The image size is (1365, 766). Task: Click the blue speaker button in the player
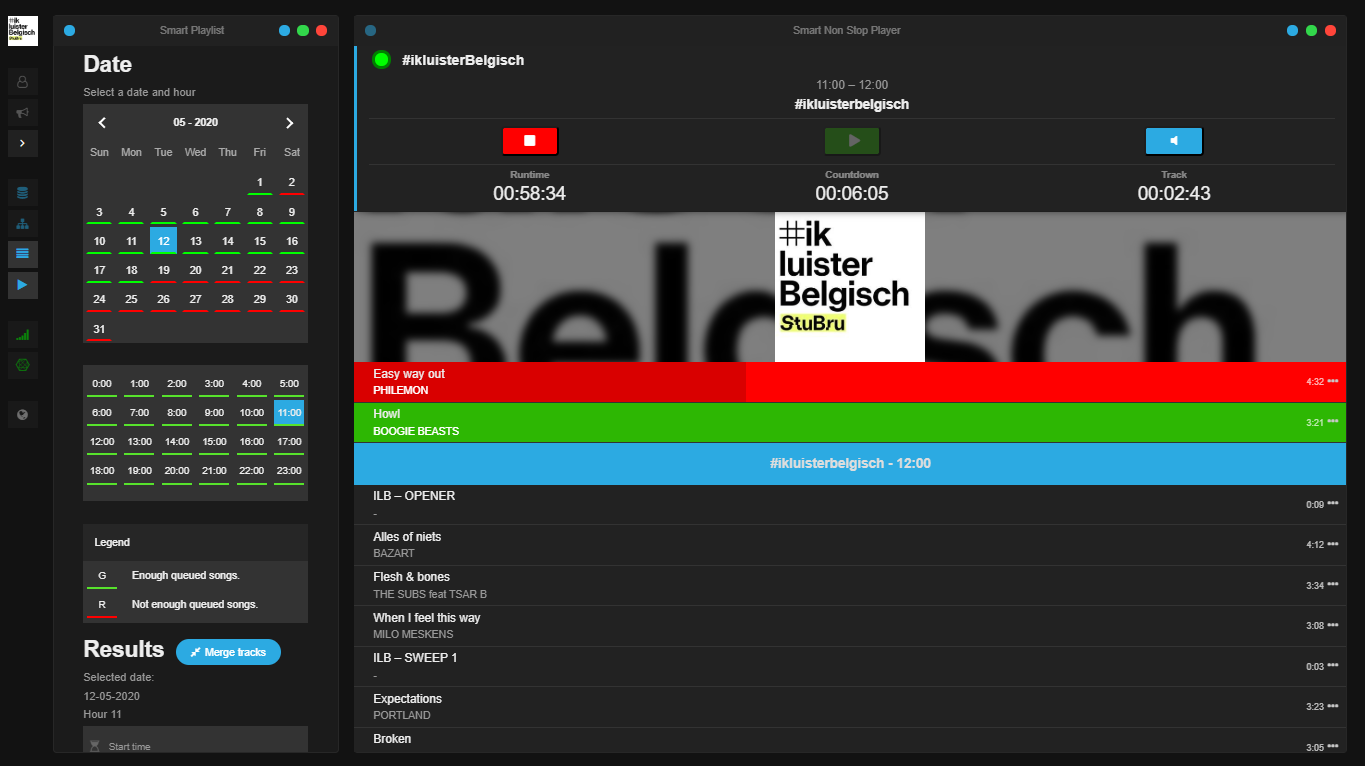click(x=1173, y=141)
